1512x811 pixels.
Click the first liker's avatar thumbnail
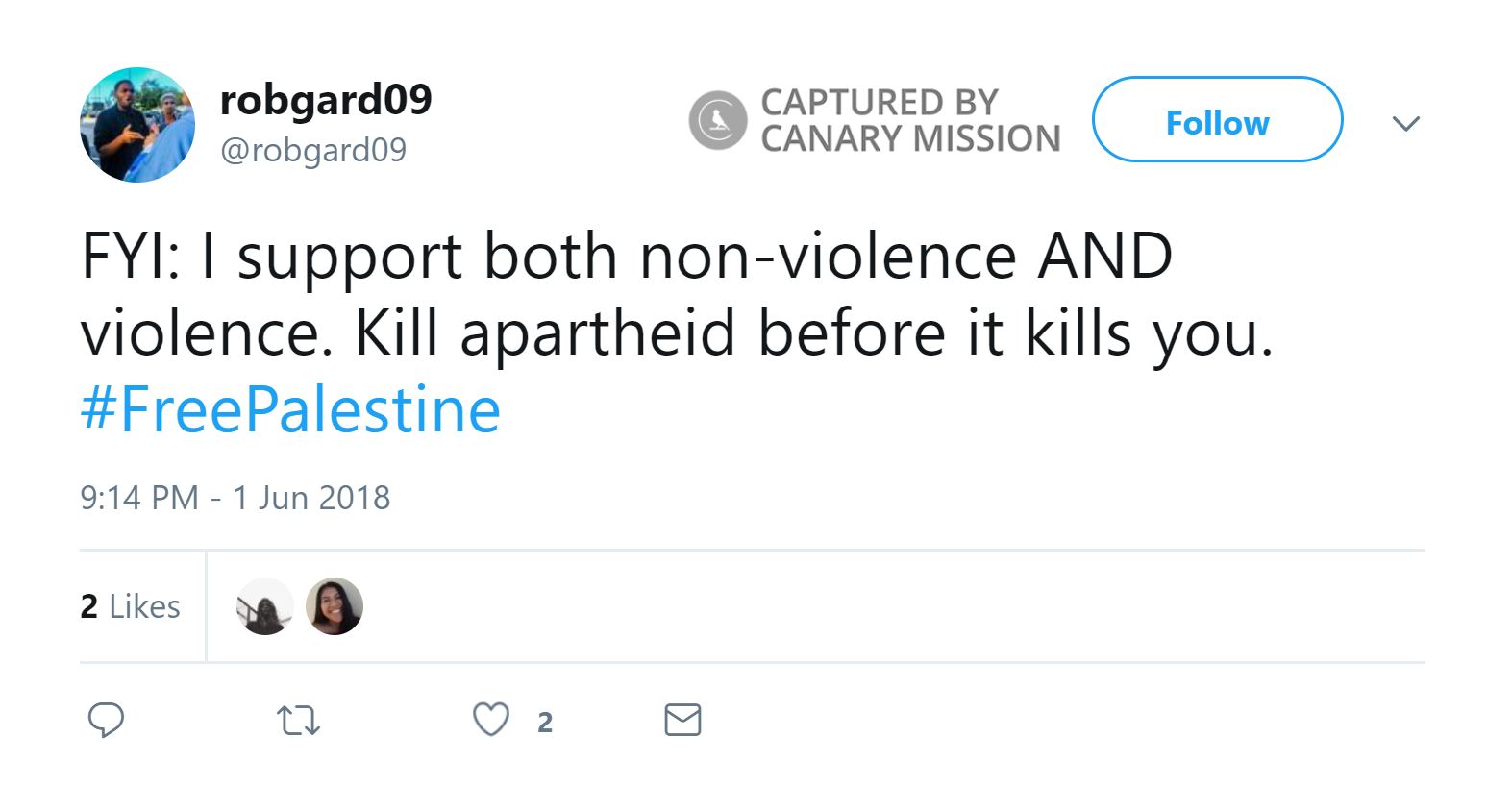[263, 605]
